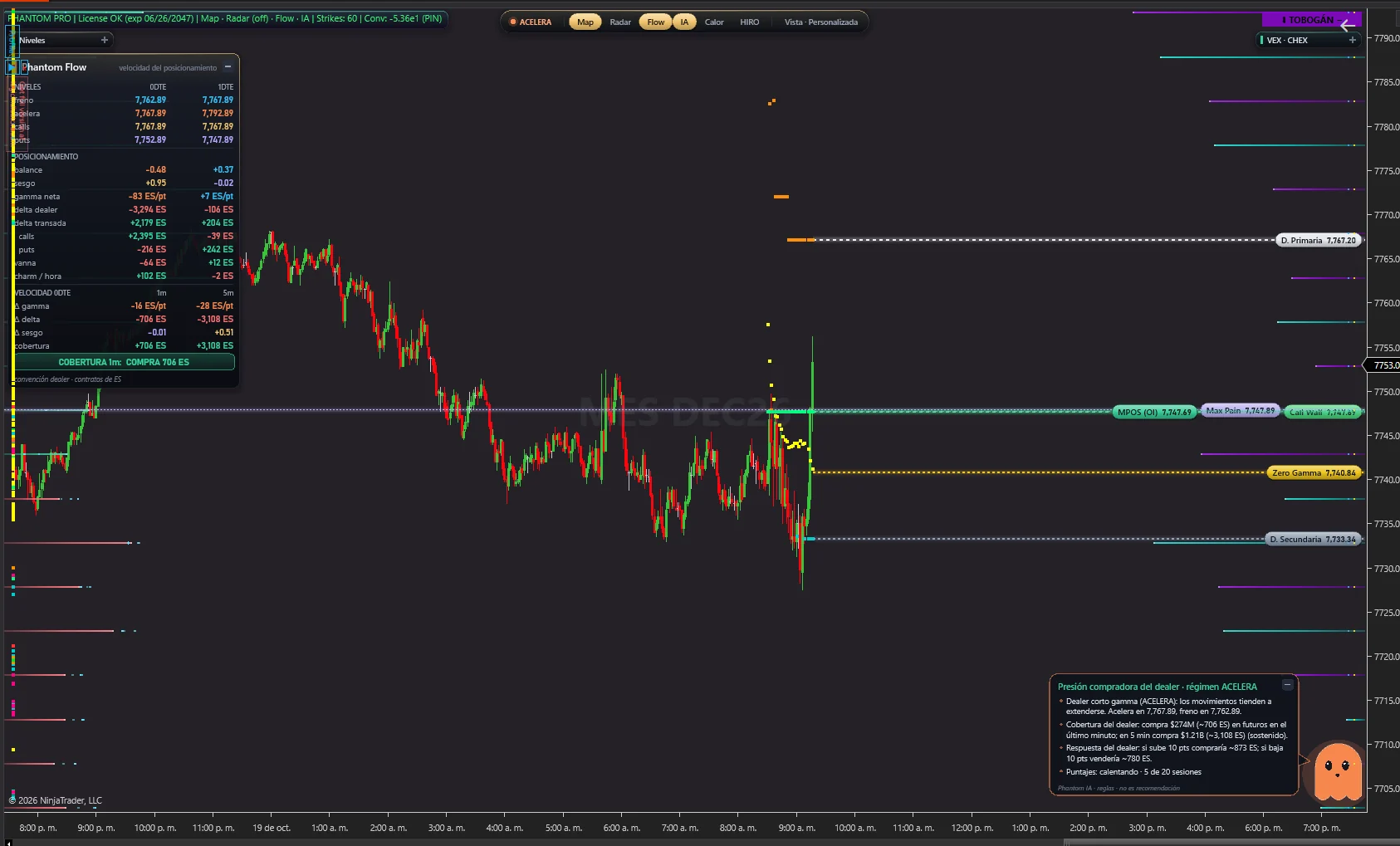Click the COBERTURA 1m COMPRA 706 ES bar

point(124,362)
